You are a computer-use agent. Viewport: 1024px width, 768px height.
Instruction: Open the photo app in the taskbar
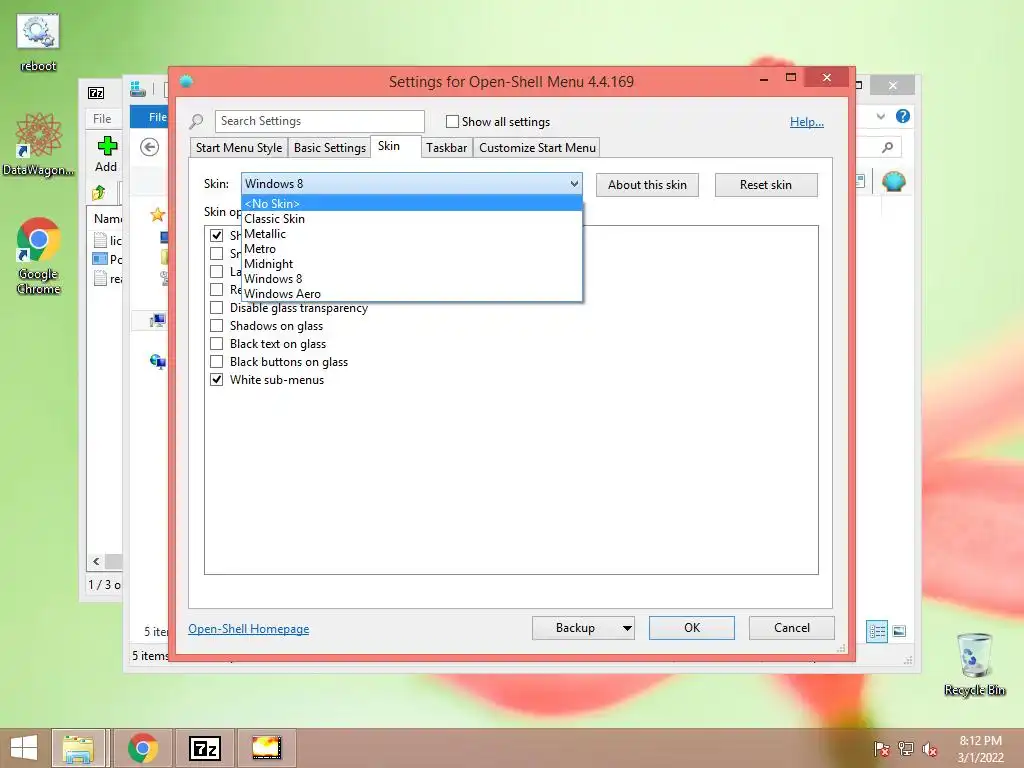pos(266,748)
